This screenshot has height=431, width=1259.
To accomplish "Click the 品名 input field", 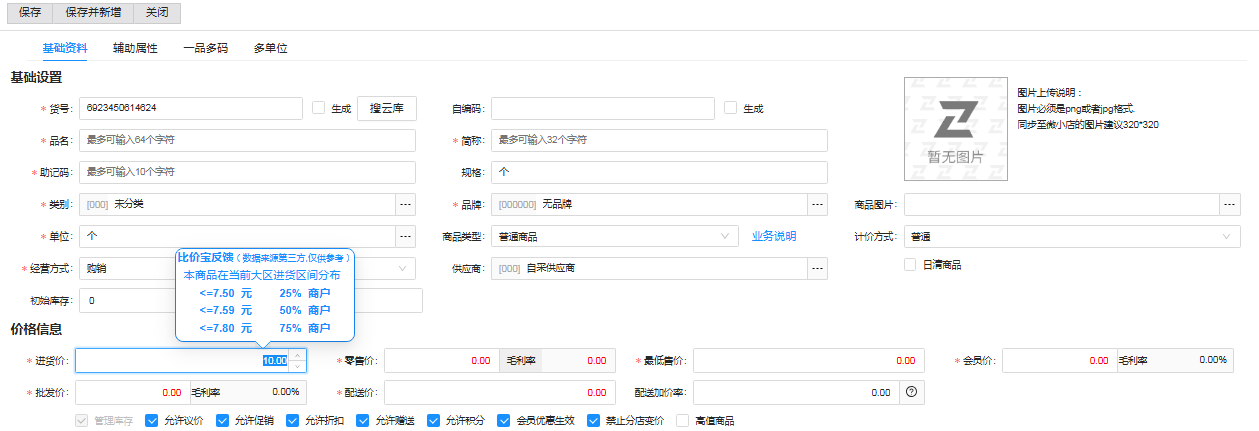I will click(247, 140).
